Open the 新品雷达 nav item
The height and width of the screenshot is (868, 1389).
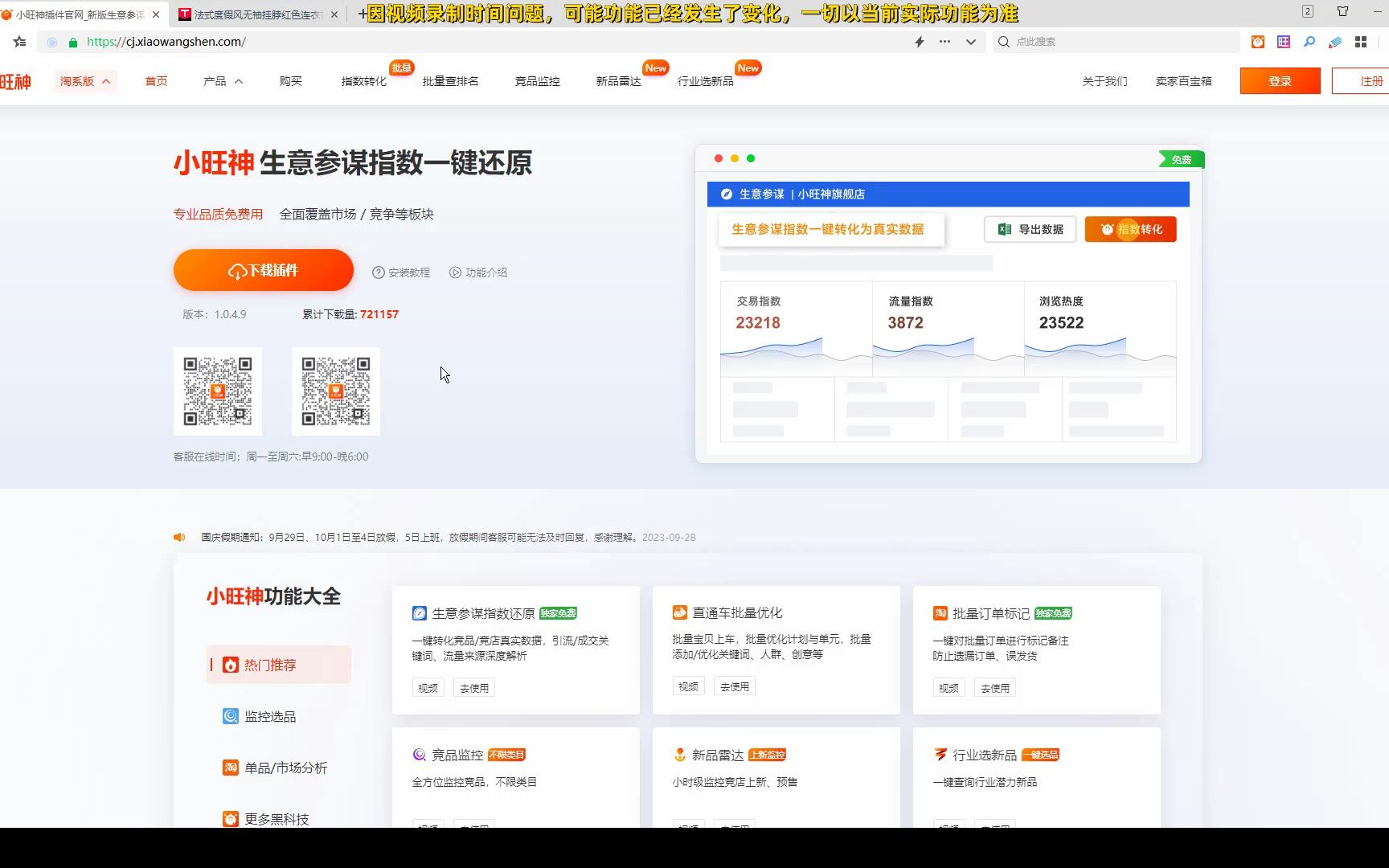click(x=618, y=81)
